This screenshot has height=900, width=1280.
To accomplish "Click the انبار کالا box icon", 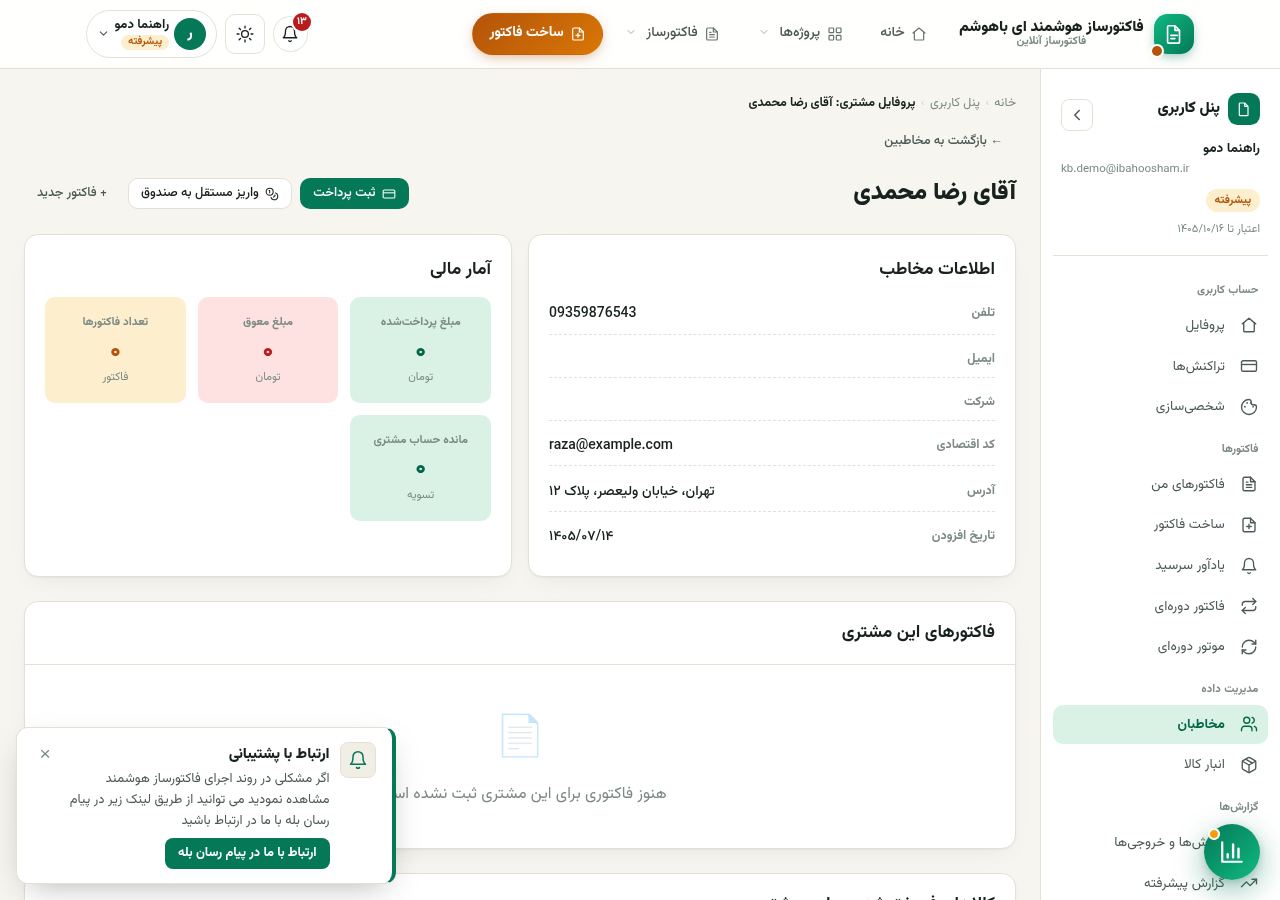I will (1249, 765).
